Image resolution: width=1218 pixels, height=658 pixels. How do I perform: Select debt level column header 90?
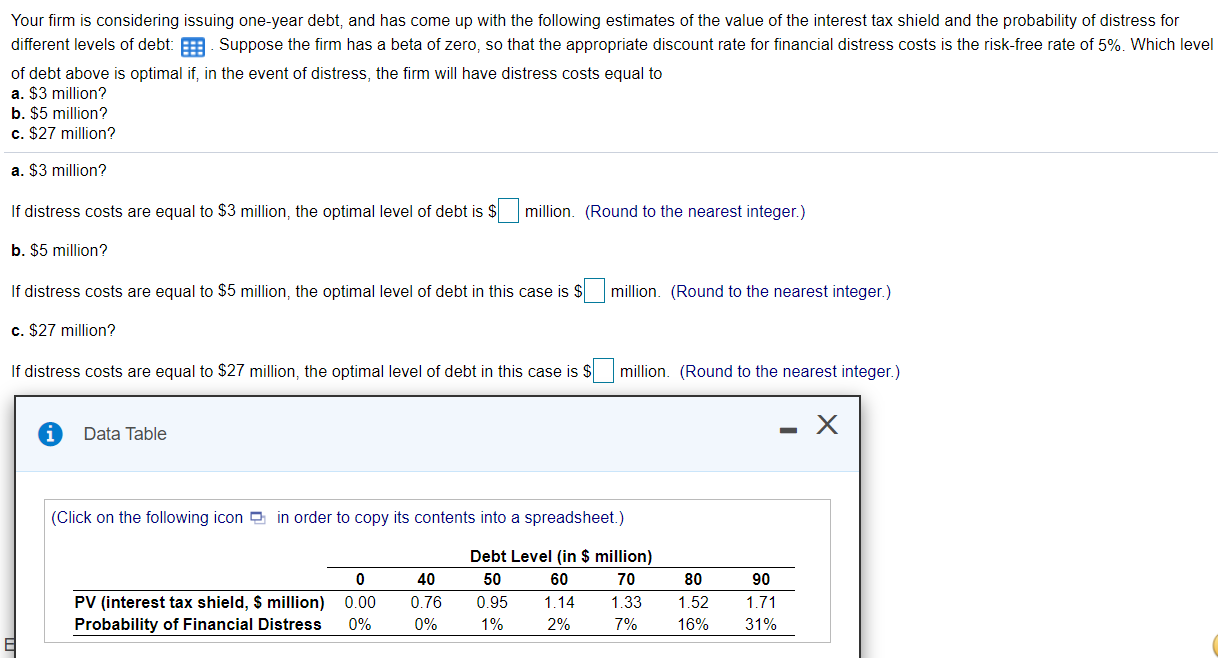pos(761,580)
